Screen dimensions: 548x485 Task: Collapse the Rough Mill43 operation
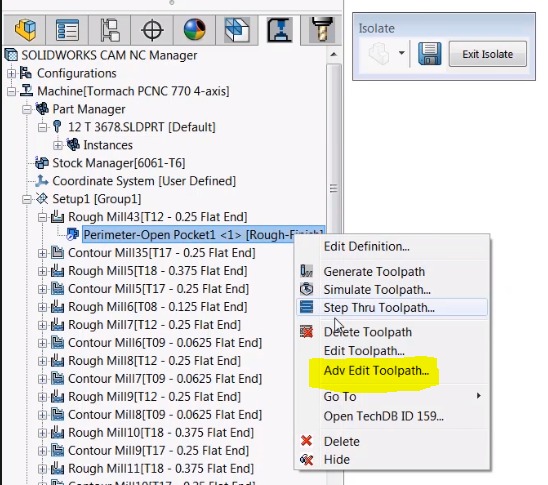(x=42, y=217)
